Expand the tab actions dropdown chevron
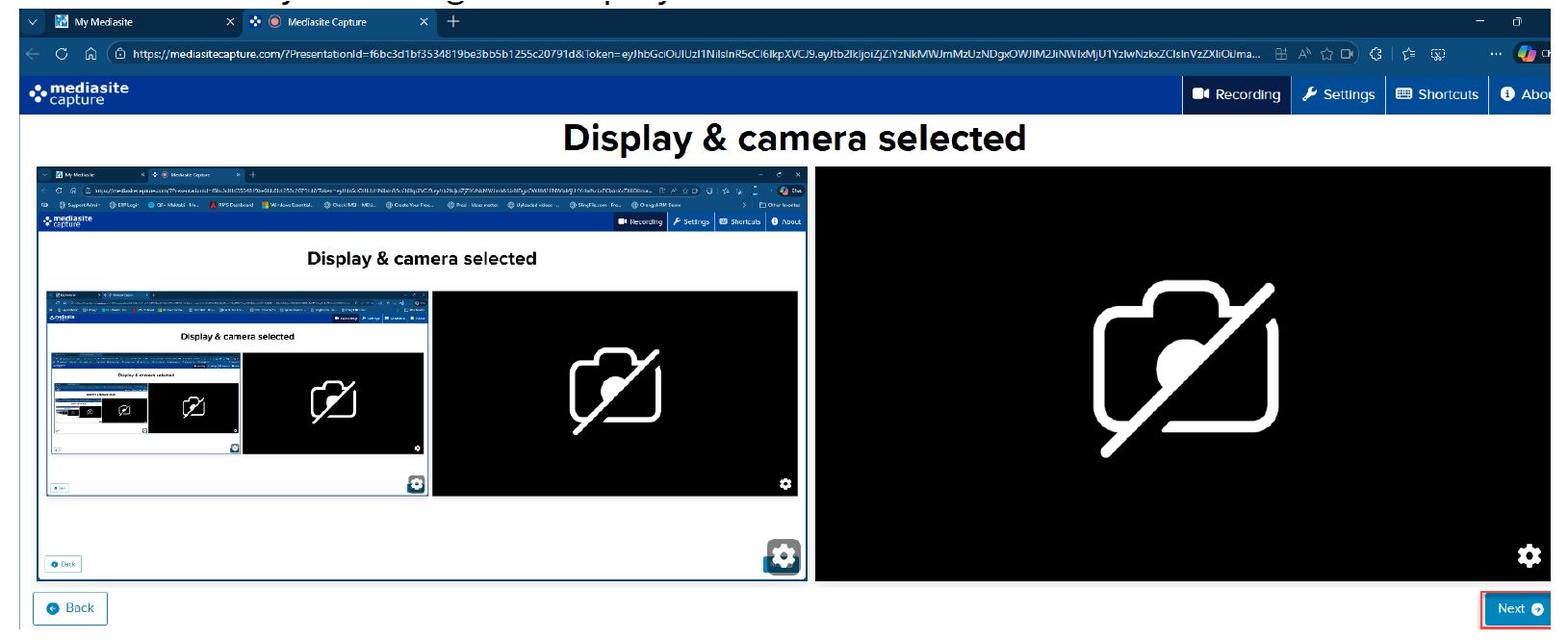 pyautogui.click(x=33, y=21)
